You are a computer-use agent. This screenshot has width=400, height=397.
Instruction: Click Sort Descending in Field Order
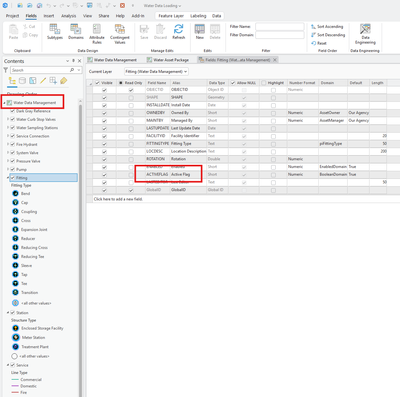point(328,35)
